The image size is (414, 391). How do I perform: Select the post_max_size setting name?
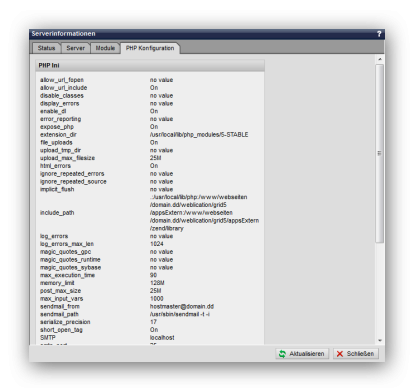[x=61, y=291]
